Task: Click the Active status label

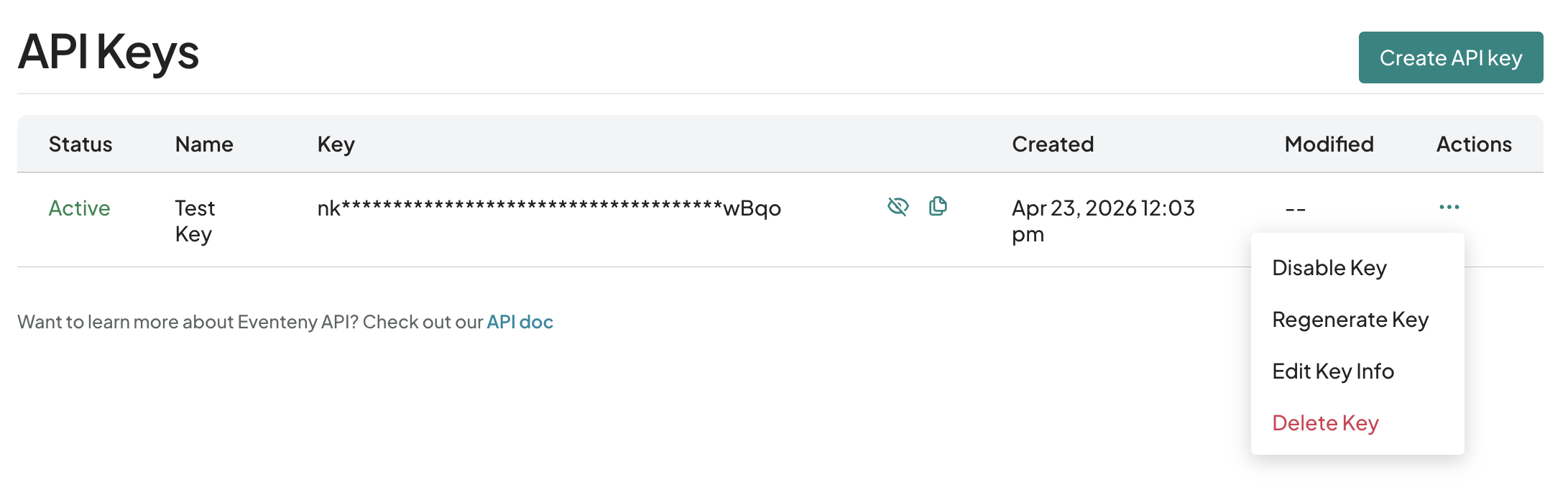Action: tap(79, 208)
